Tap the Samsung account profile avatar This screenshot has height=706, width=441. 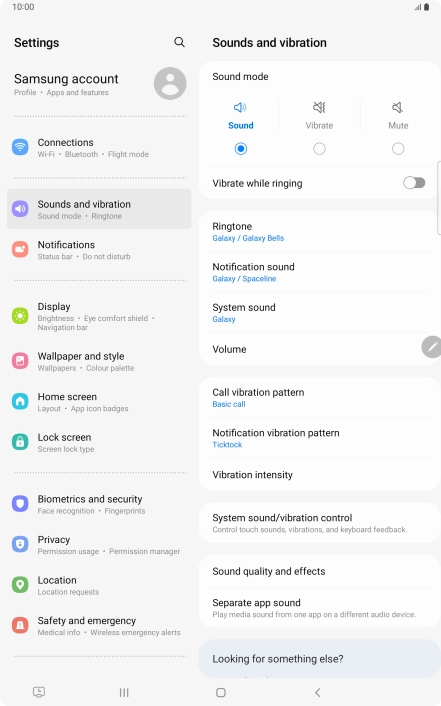pyautogui.click(x=170, y=84)
